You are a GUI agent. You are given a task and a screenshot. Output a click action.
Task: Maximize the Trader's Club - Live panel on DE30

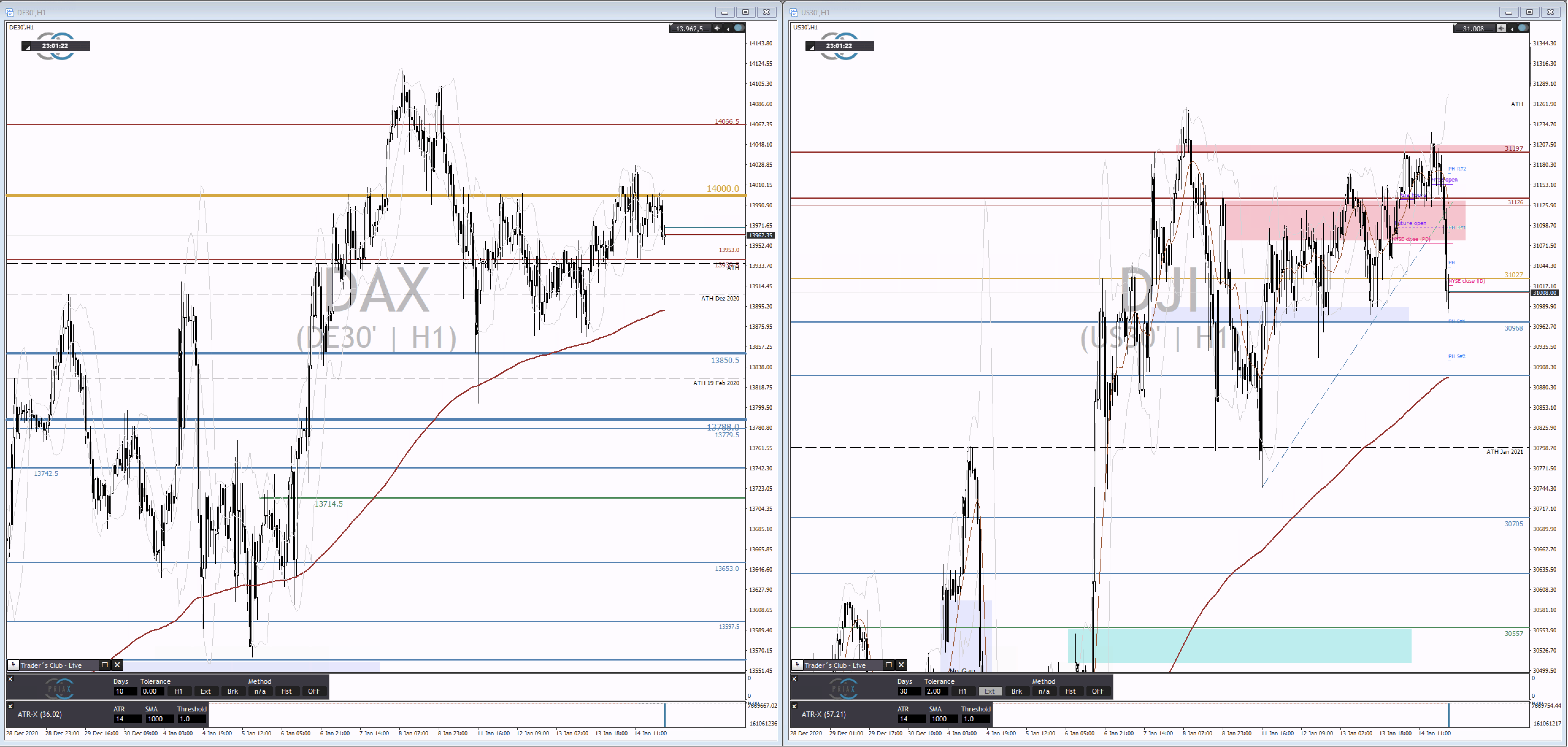105,665
